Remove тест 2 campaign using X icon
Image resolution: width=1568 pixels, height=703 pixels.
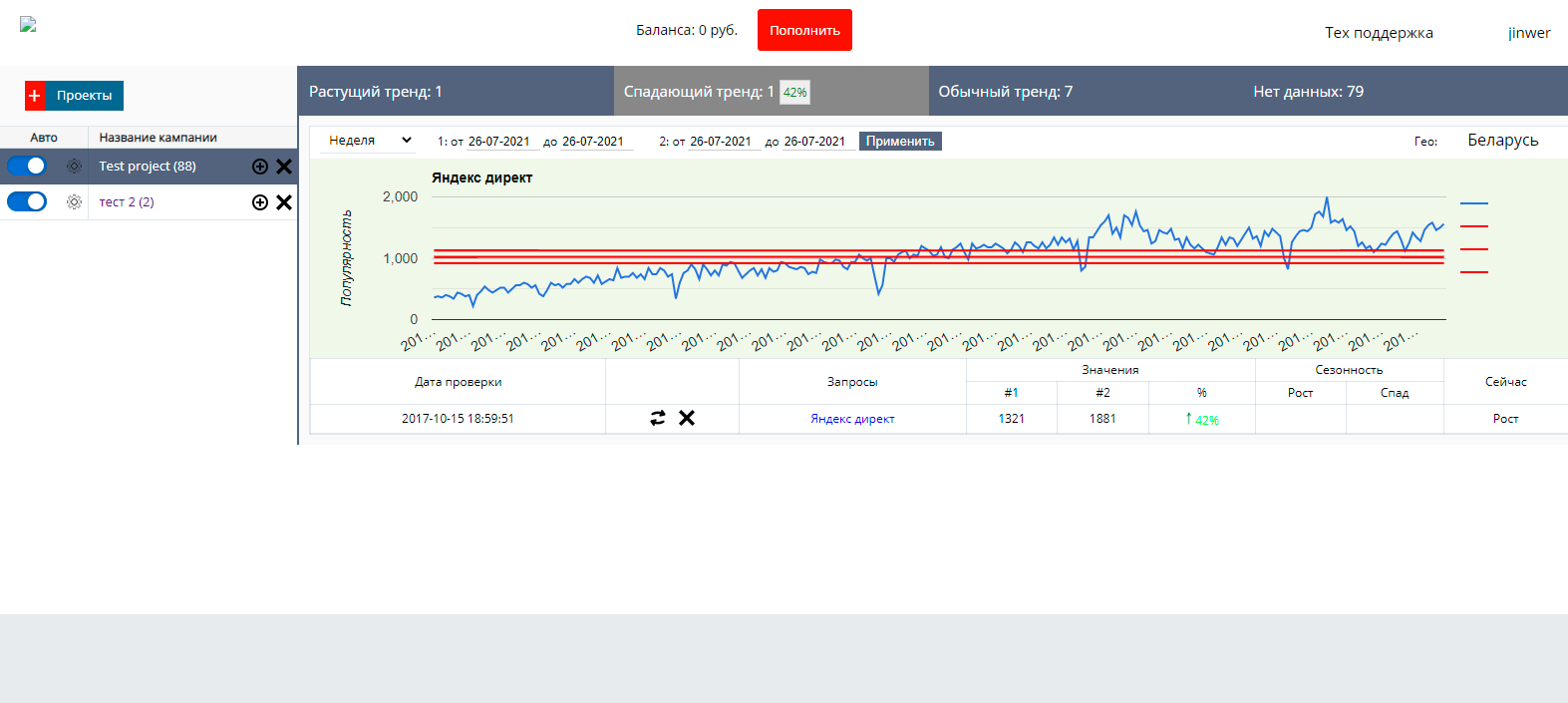pos(284,202)
